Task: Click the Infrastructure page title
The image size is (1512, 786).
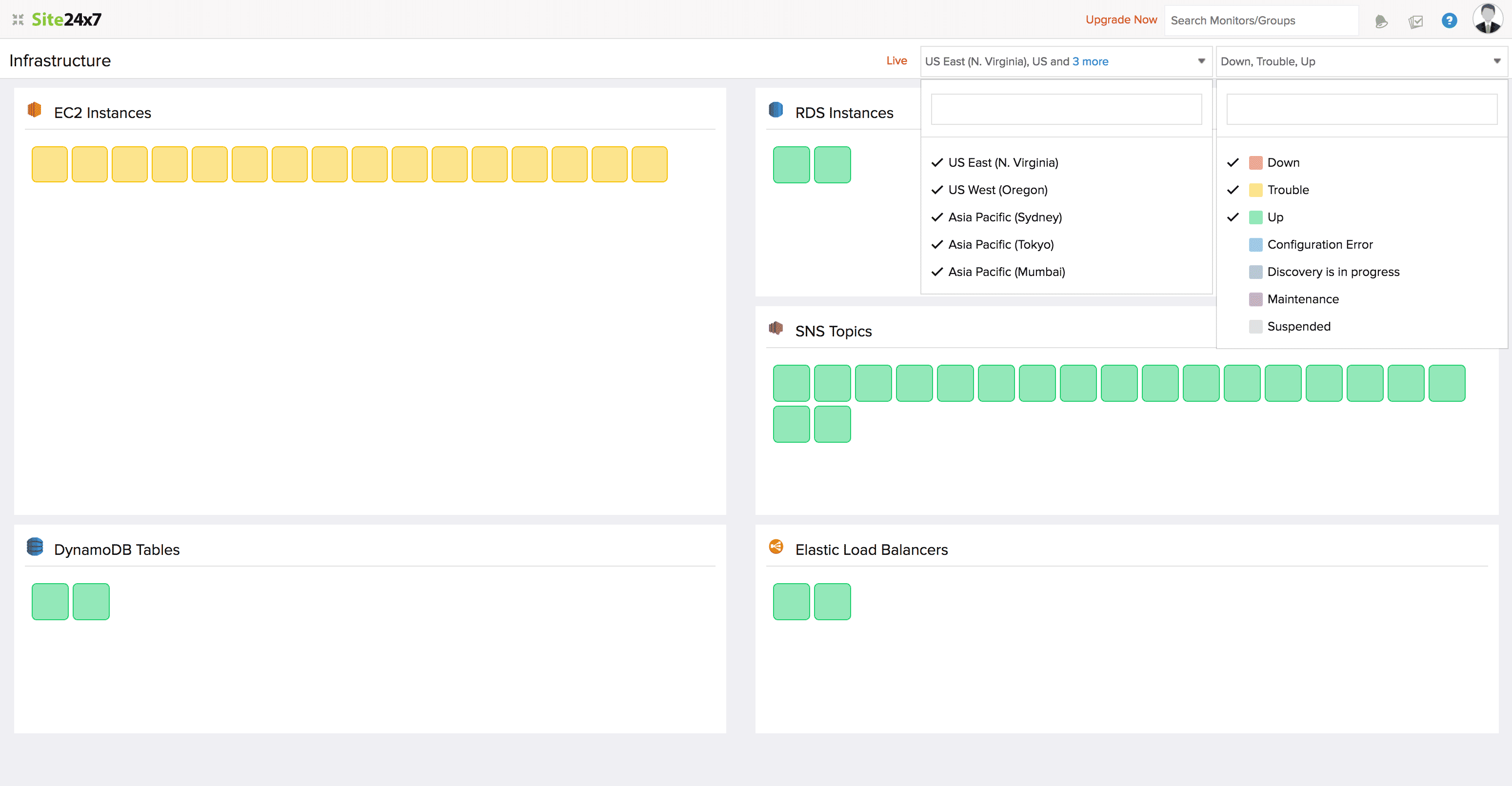Action: coord(60,60)
